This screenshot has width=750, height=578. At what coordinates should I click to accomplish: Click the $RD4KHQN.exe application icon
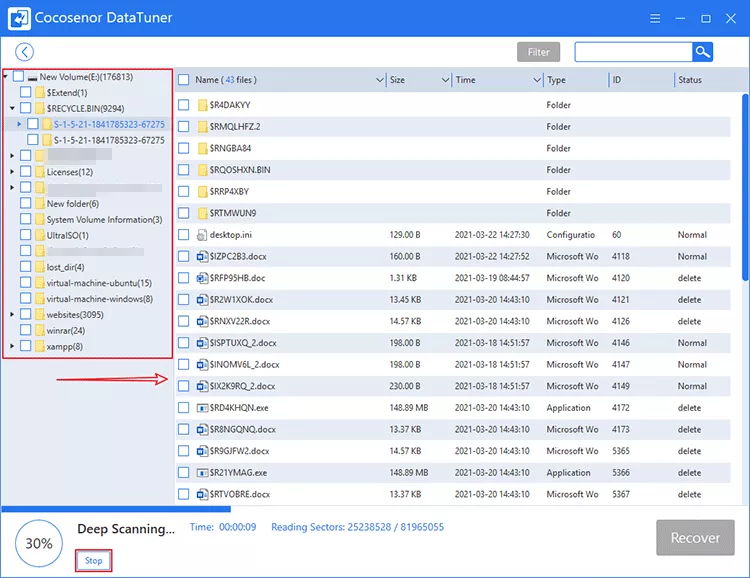[x=202, y=408]
